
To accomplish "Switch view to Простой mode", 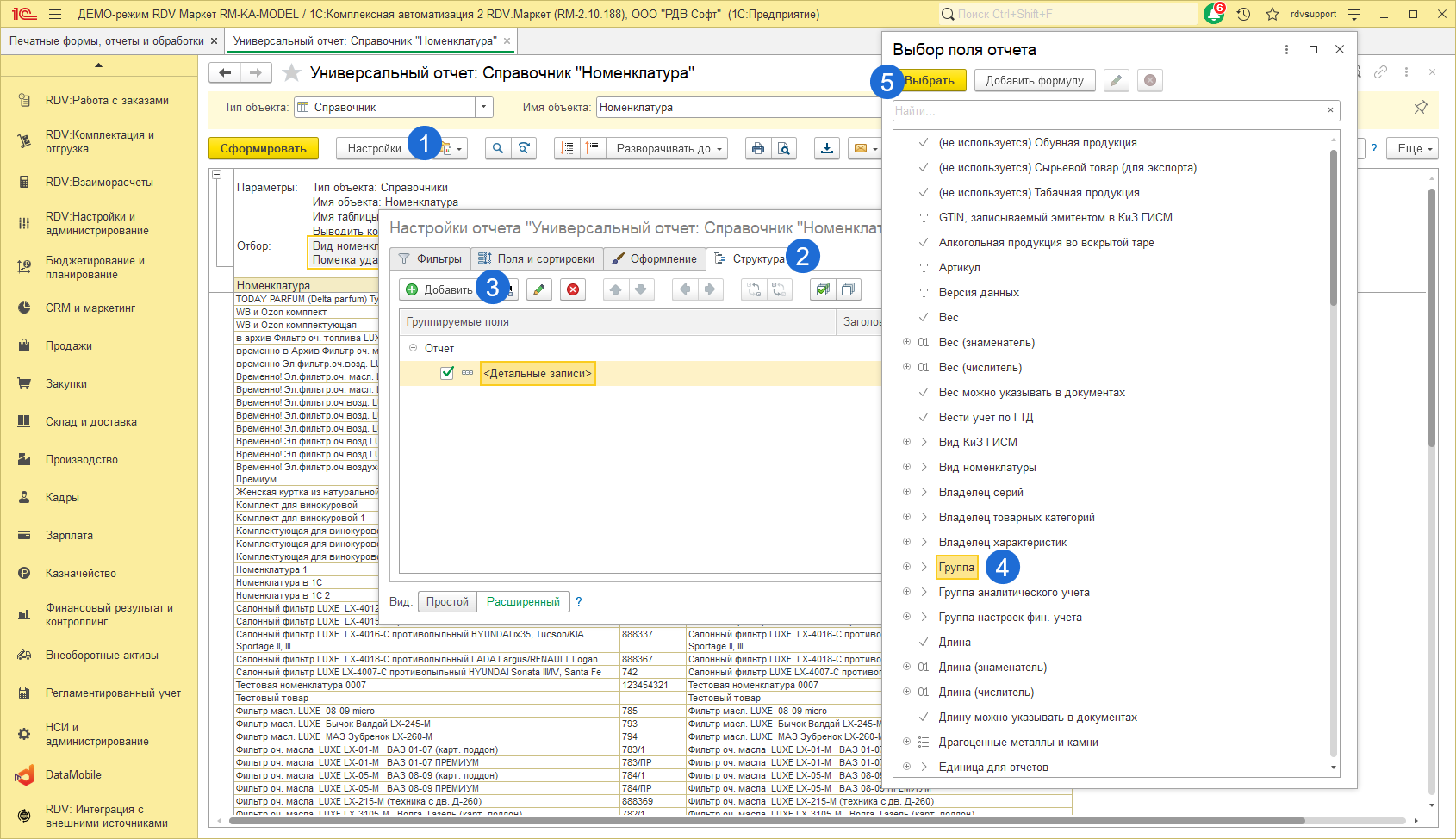I will point(447,601).
